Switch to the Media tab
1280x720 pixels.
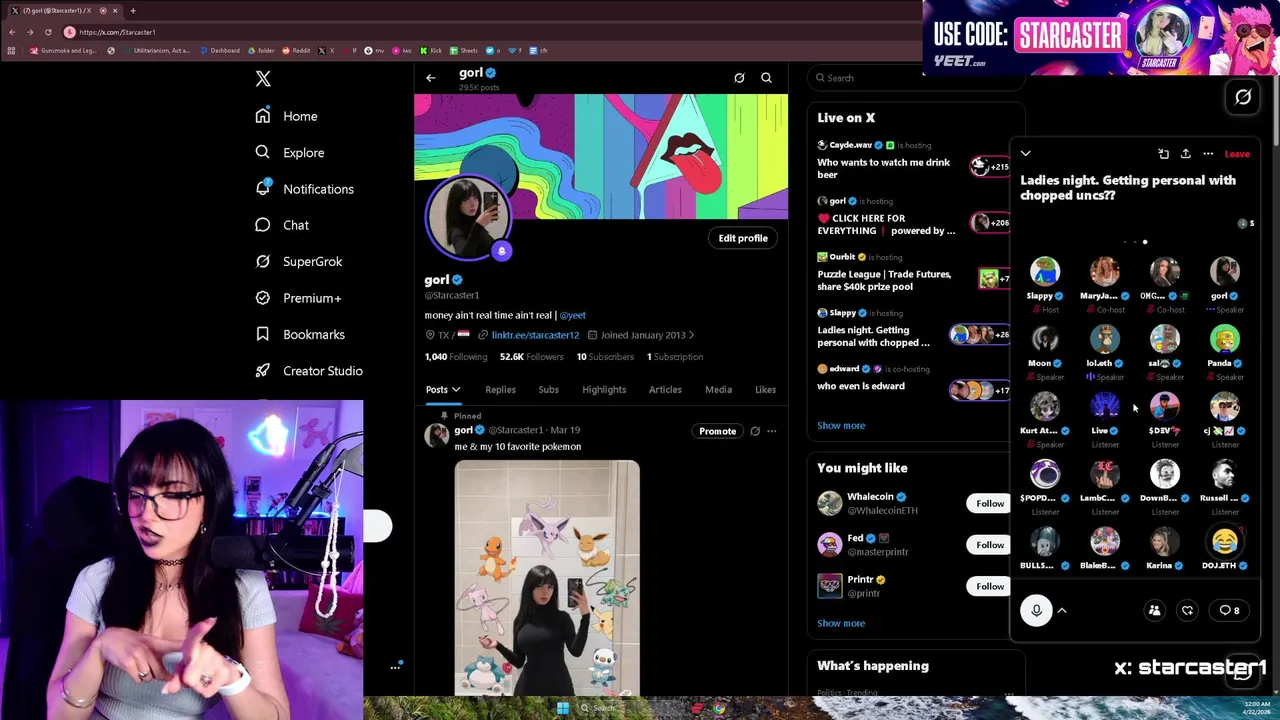point(718,390)
